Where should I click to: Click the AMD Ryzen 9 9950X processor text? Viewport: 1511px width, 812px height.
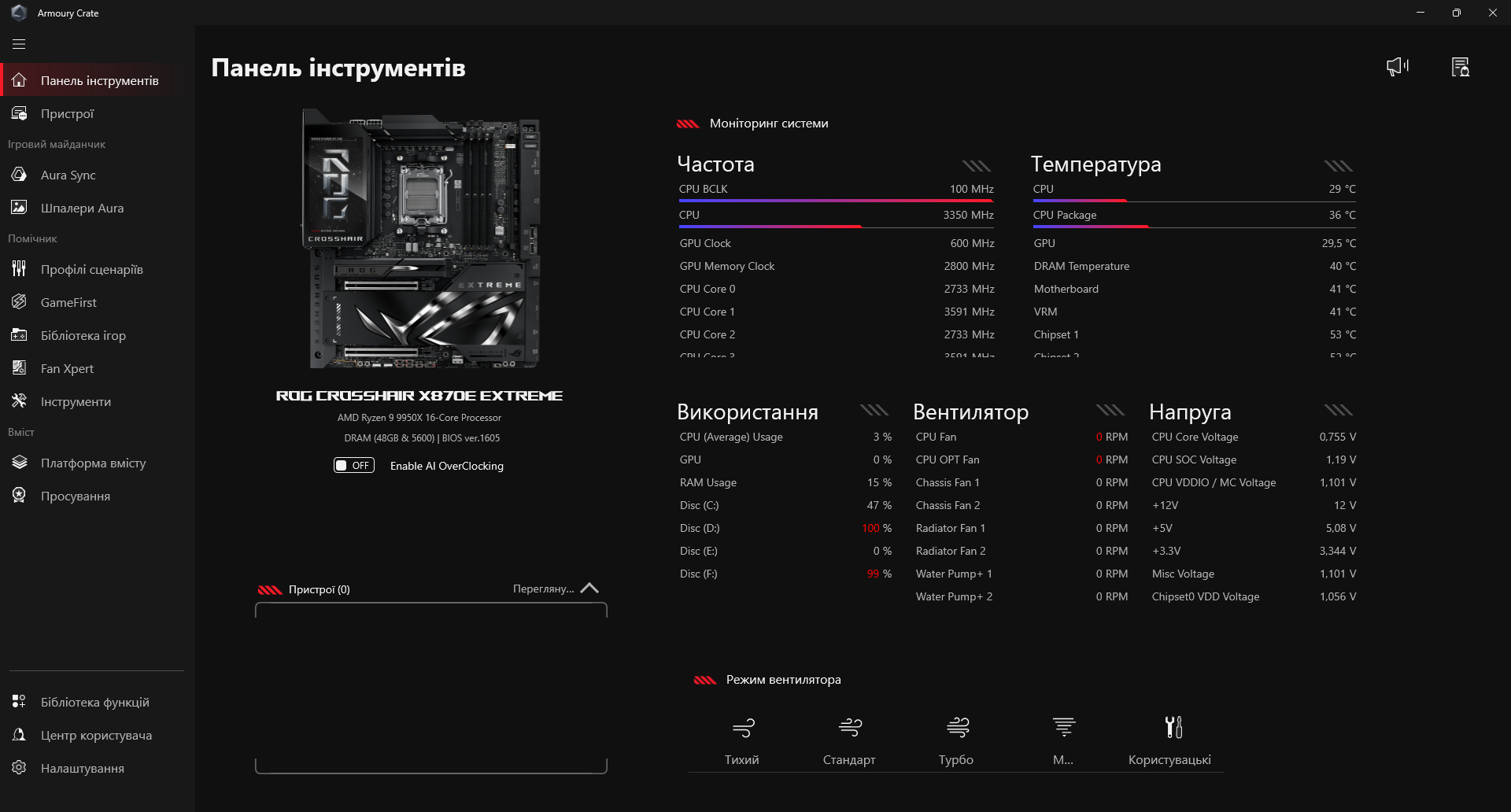419,418
